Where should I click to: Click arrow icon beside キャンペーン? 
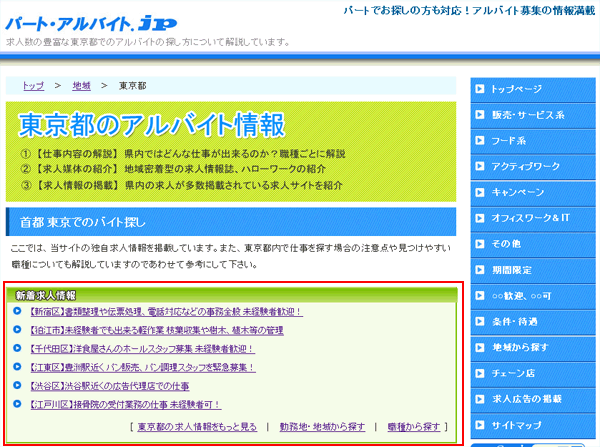479,192
